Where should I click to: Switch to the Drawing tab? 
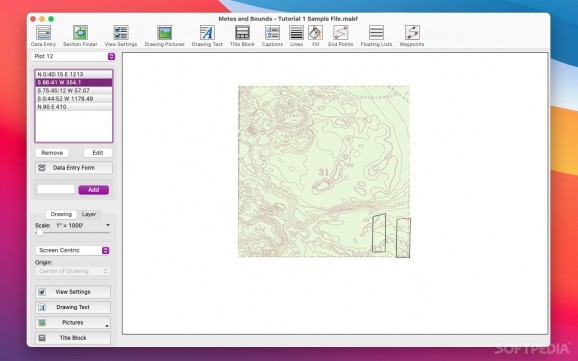click(x=61, y=214)
